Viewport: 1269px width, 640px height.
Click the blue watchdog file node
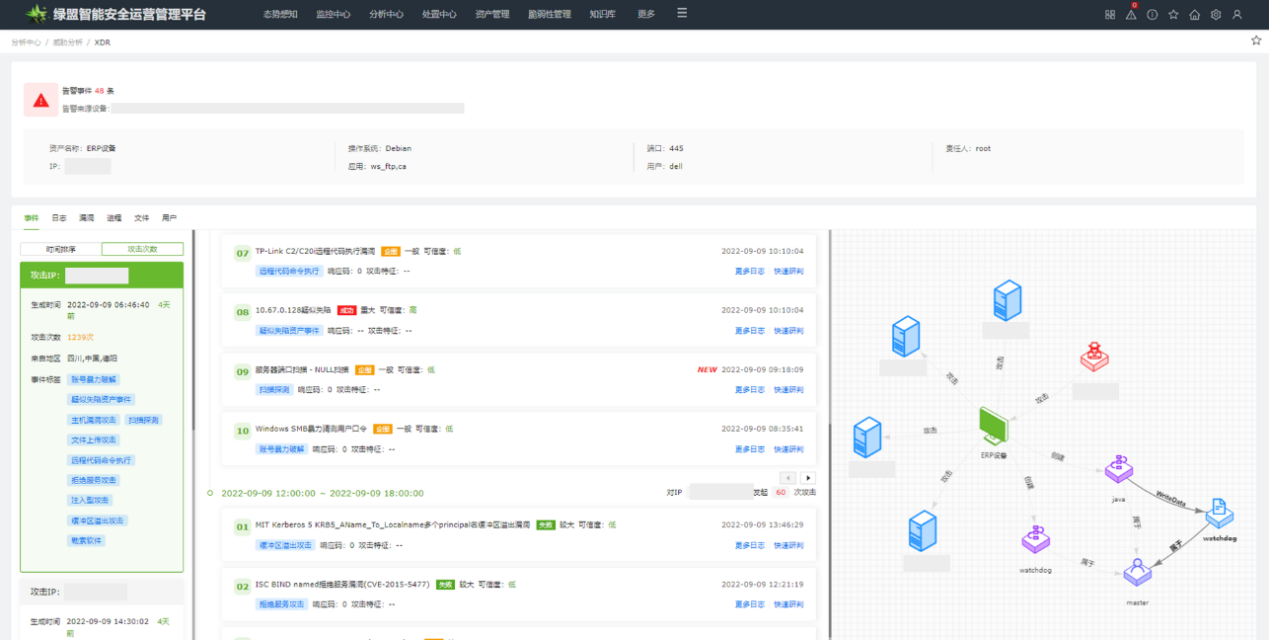coord(1219,512)
